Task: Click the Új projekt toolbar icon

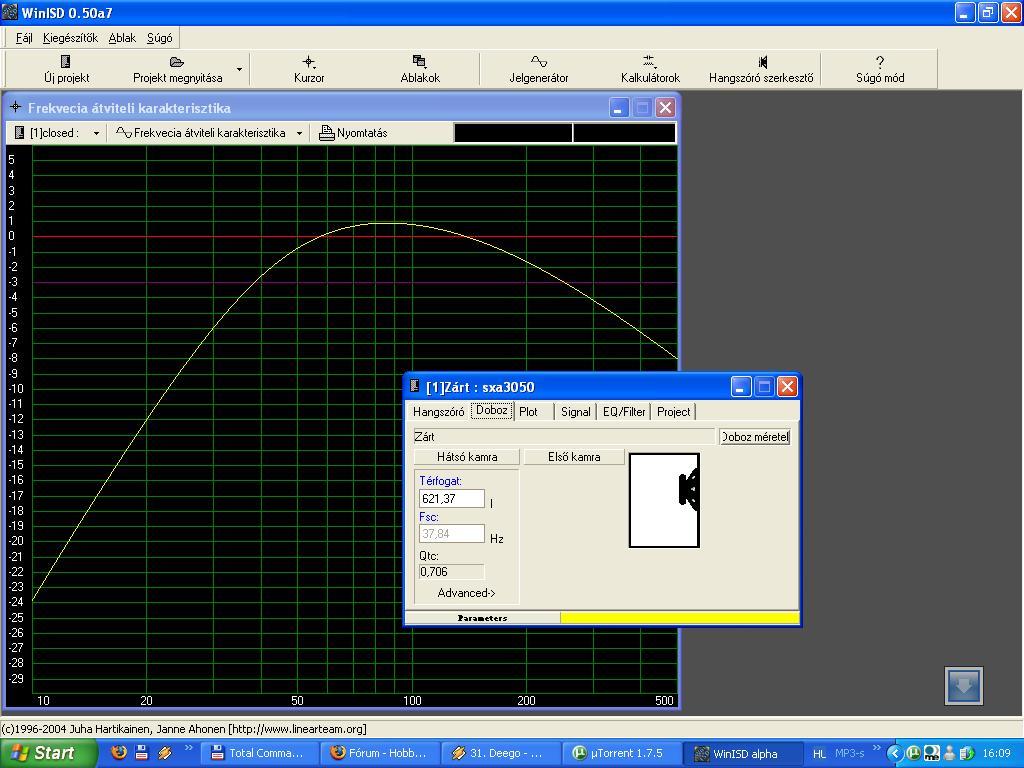Action: 66,69
